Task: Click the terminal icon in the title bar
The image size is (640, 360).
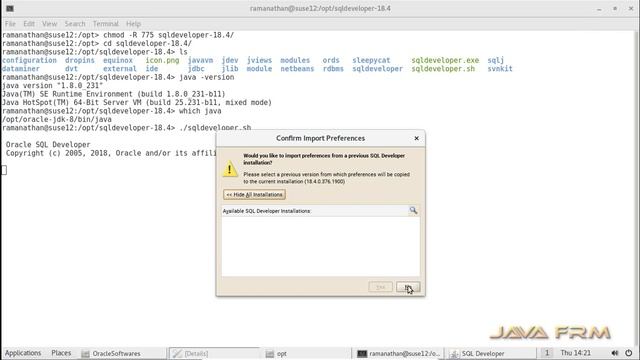Action: [x=10, y=8]
